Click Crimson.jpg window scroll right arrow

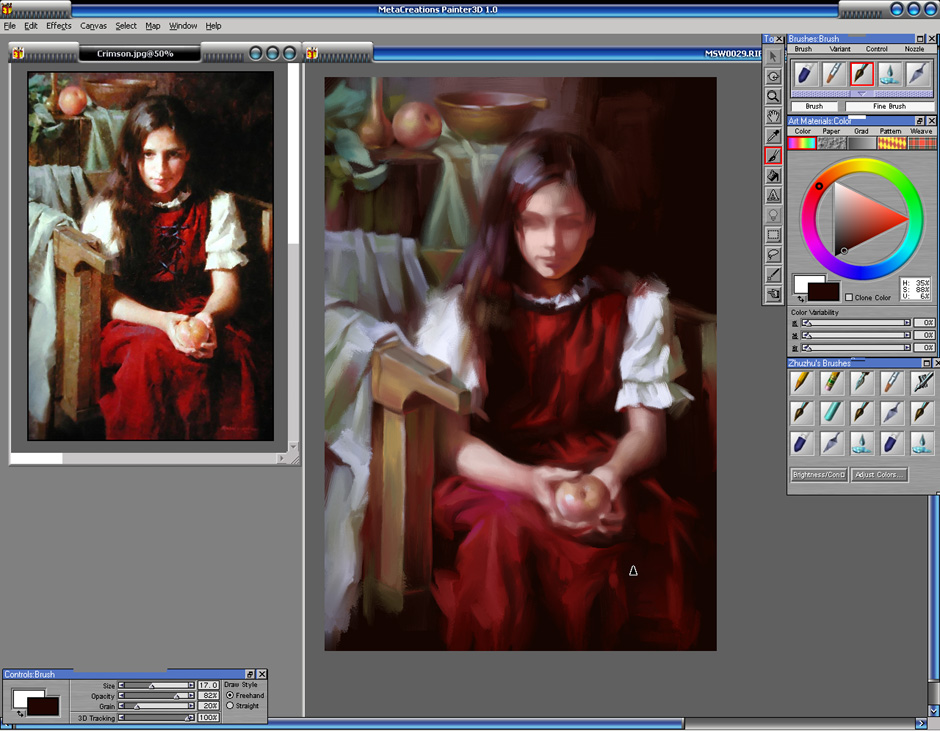click(x=281, y=459)
